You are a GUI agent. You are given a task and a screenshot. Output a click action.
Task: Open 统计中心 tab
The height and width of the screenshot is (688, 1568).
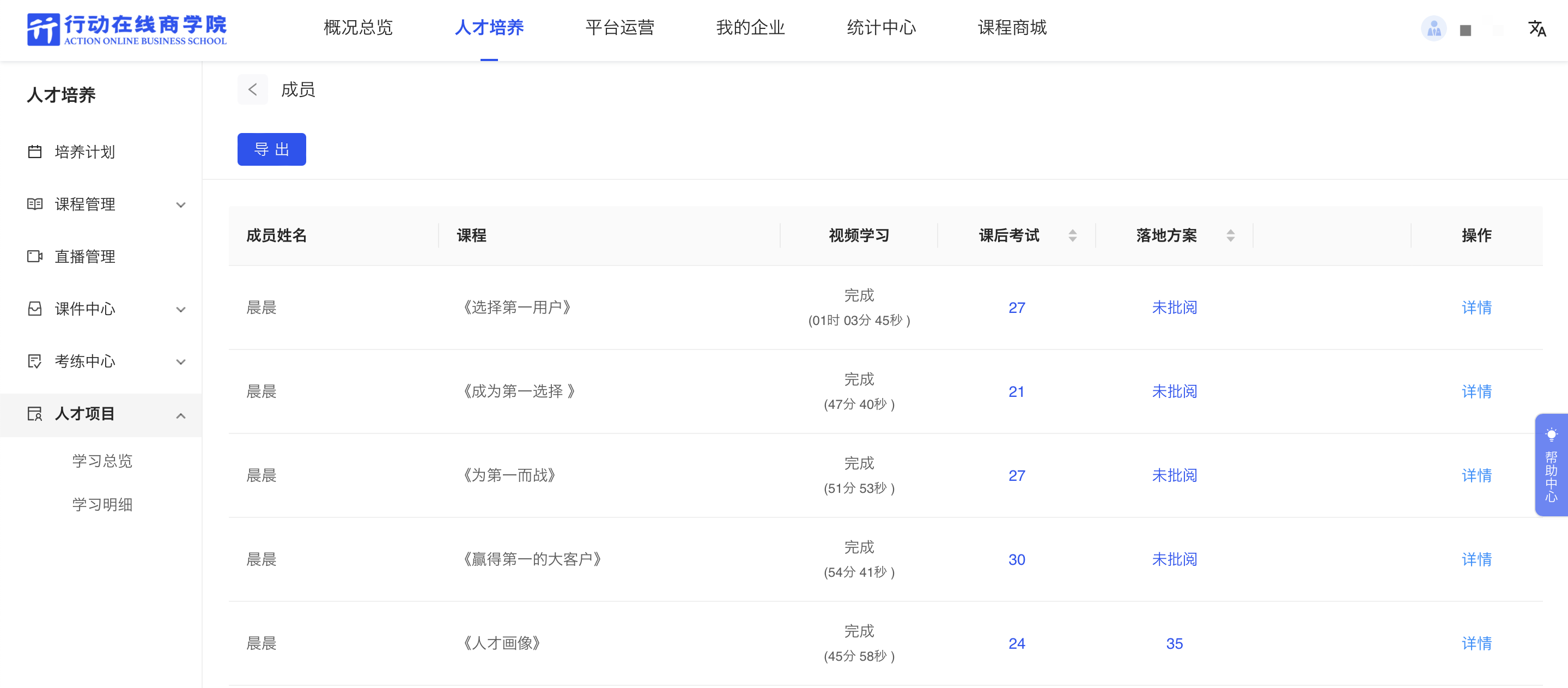click(882, 27)
